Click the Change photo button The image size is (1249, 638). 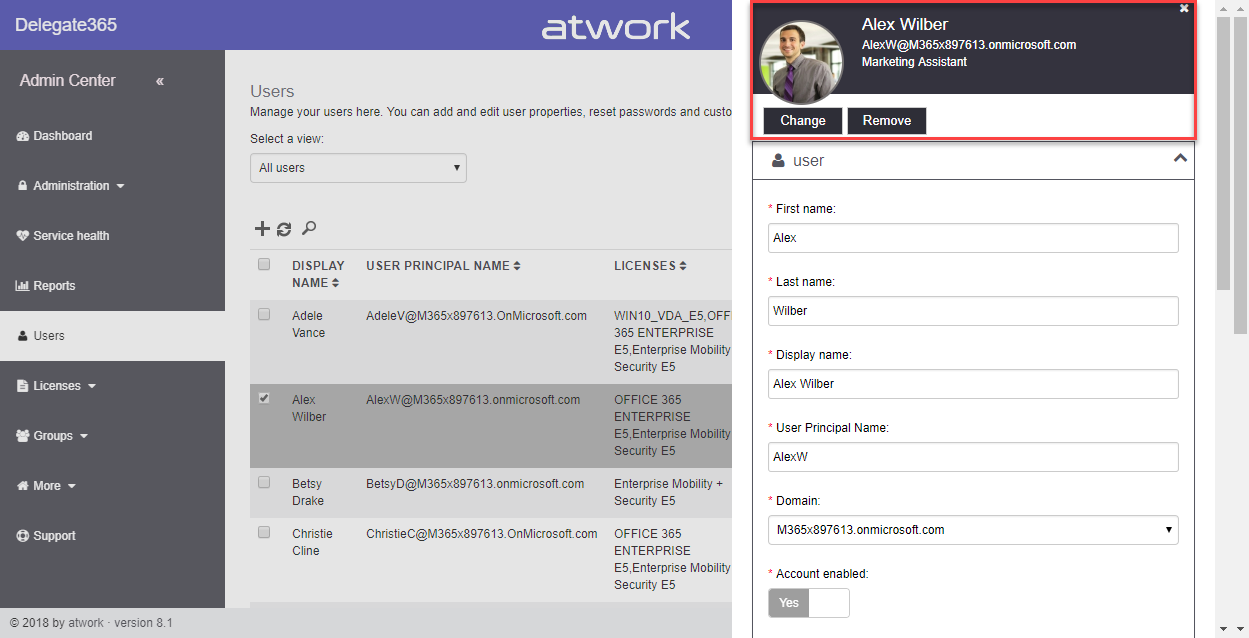(803, 121)
